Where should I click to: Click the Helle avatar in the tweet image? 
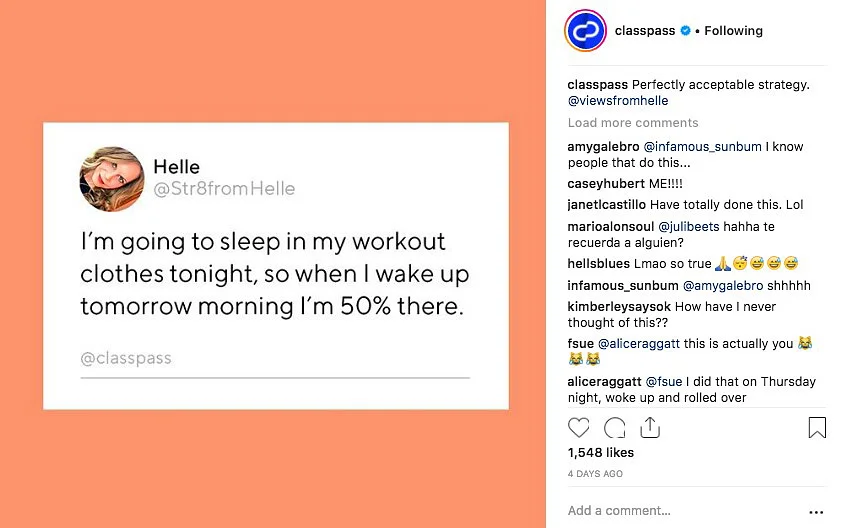(x=111, y=178)
